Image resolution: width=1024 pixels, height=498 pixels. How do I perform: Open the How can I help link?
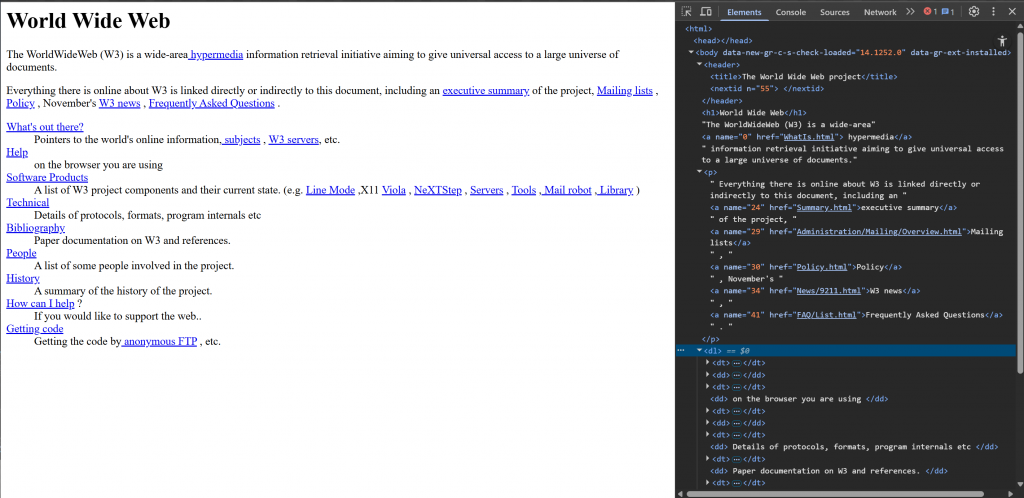click(x=40, y=303)
